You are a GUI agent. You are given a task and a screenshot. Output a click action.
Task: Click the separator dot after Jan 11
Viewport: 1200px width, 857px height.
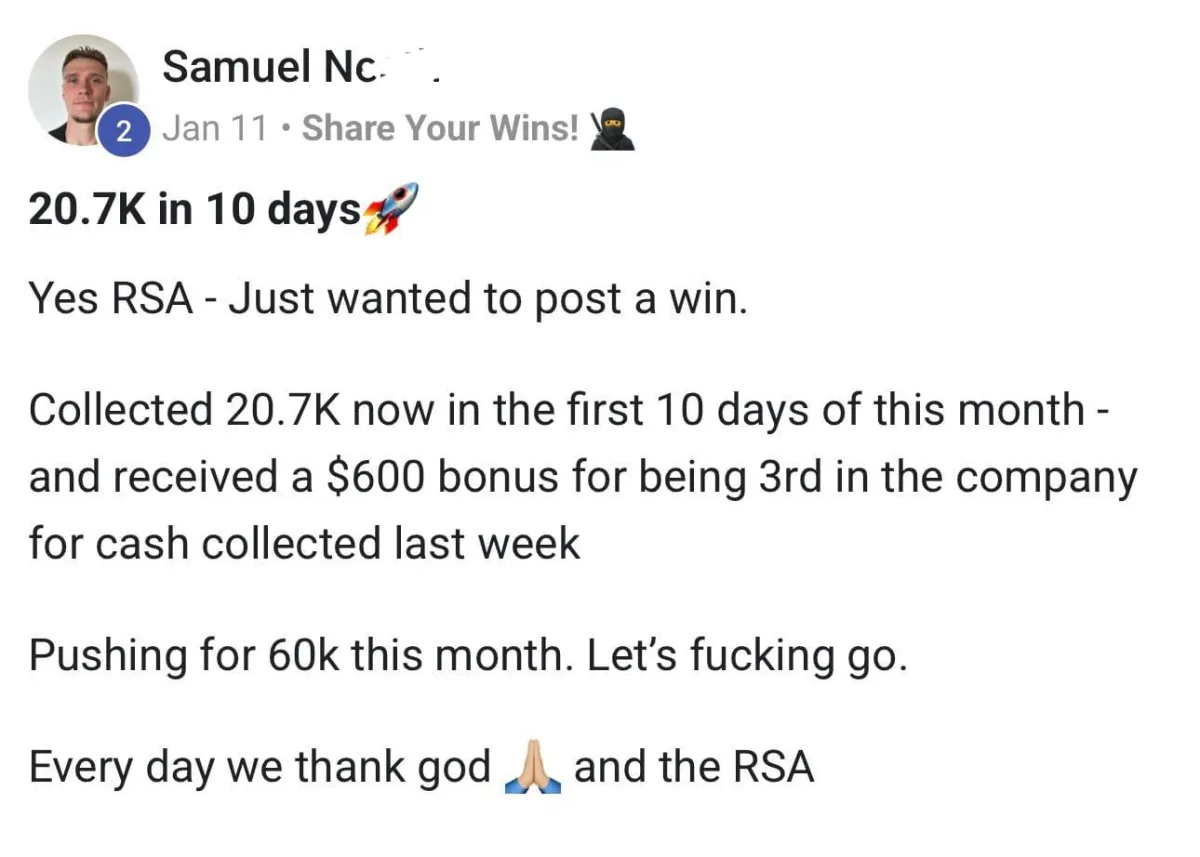[286, 130]
